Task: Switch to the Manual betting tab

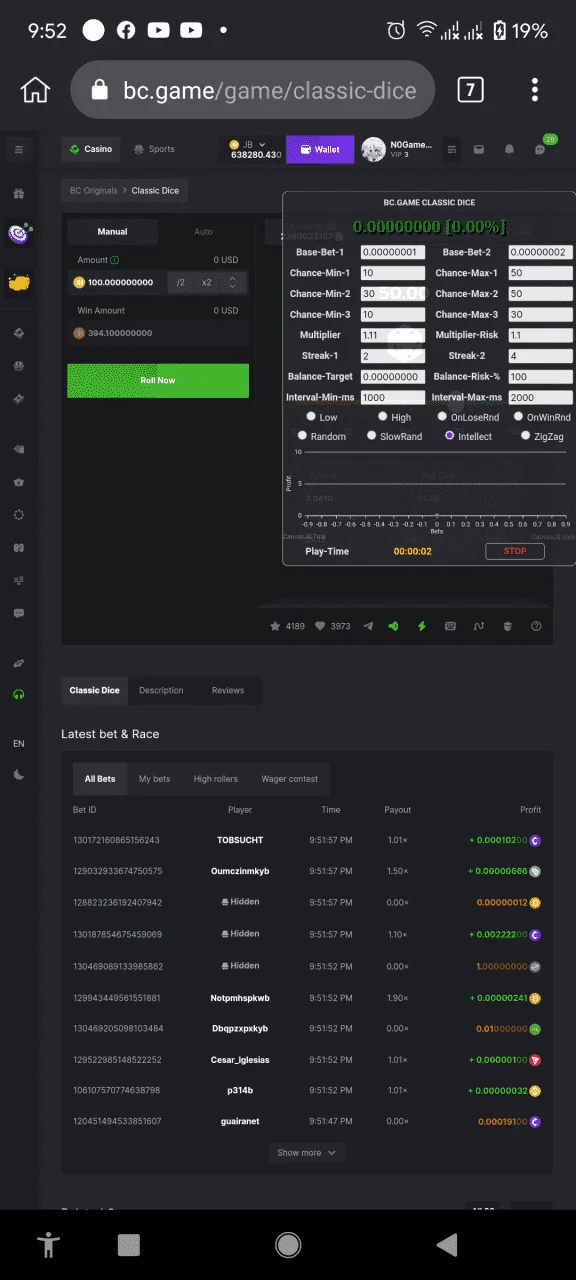Action: 112,231
